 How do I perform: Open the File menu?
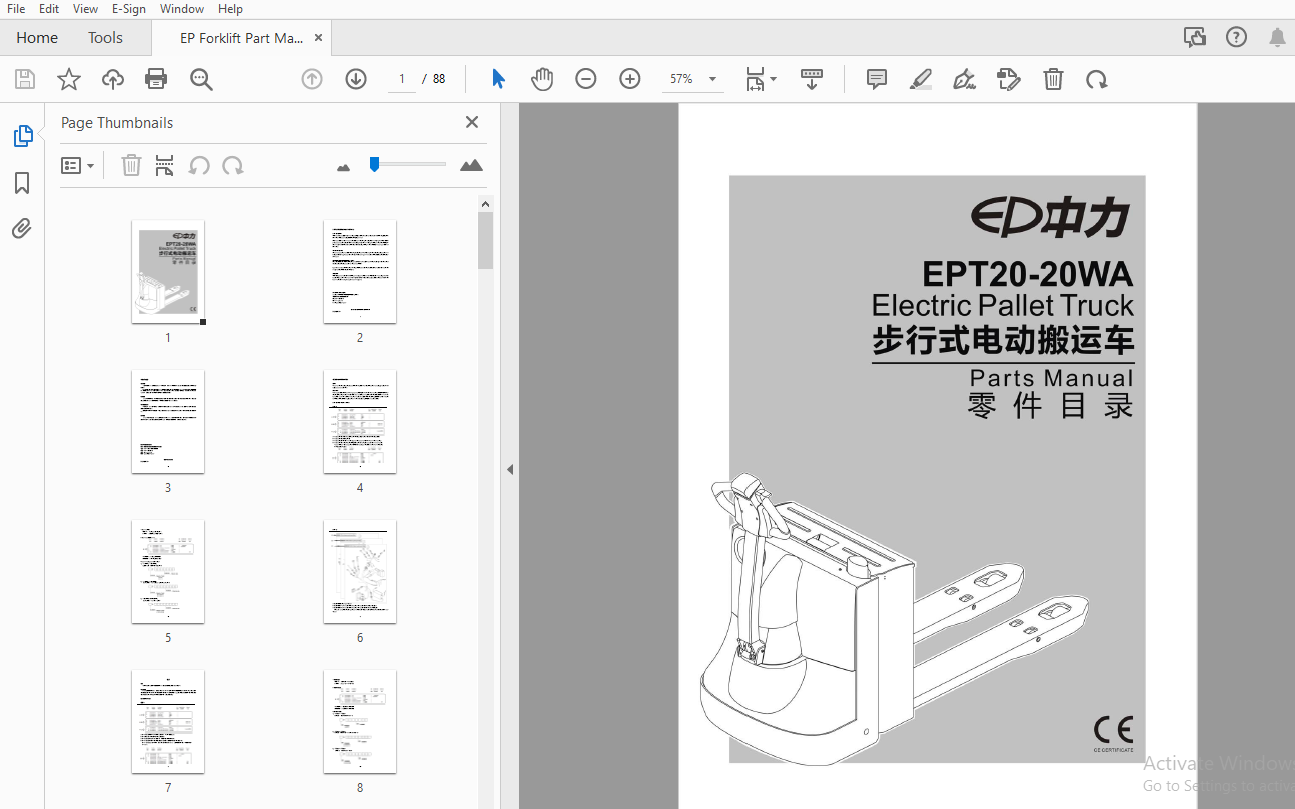point(16,9)
